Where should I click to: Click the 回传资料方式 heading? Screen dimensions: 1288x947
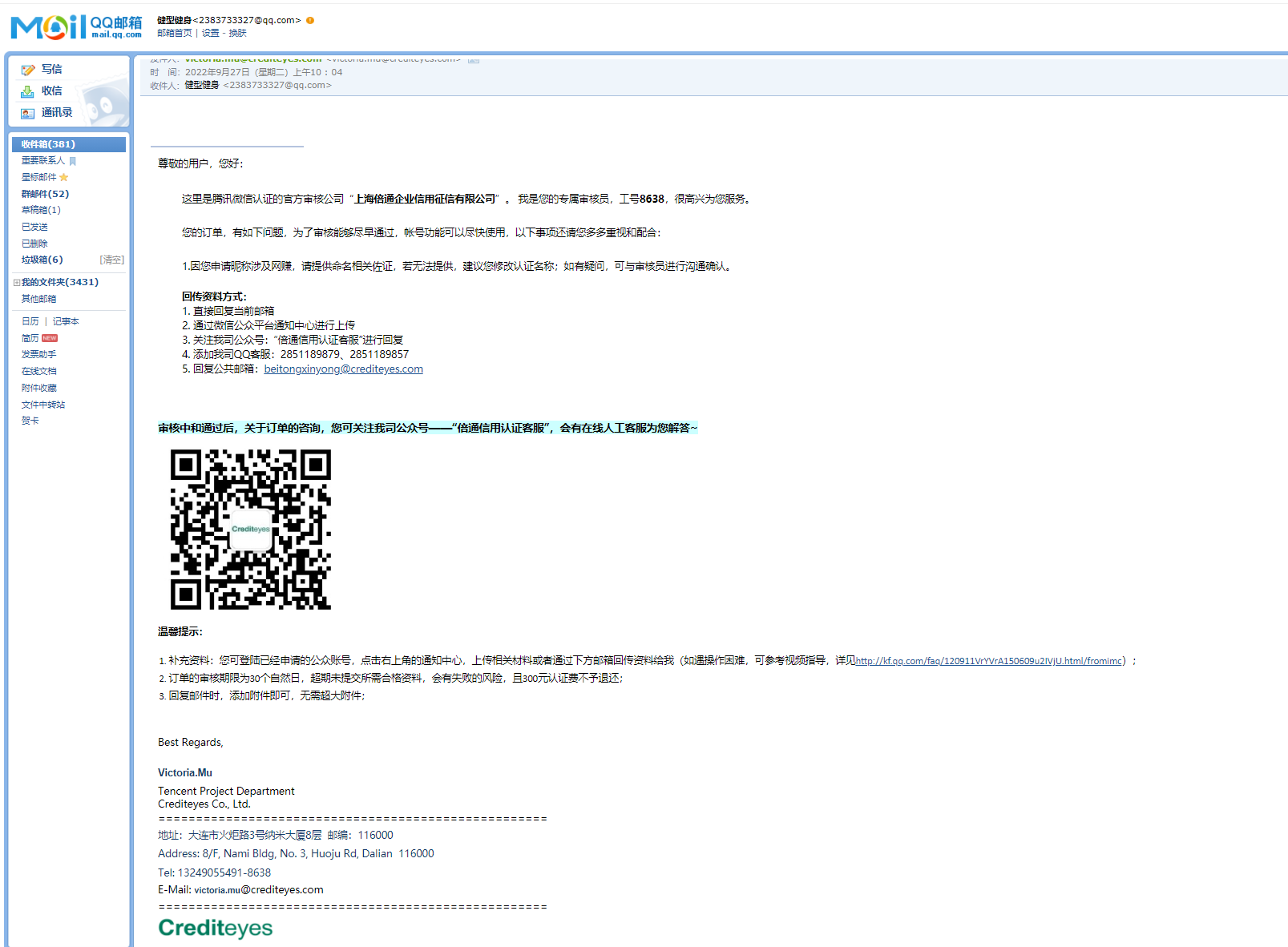pos(215,297)
